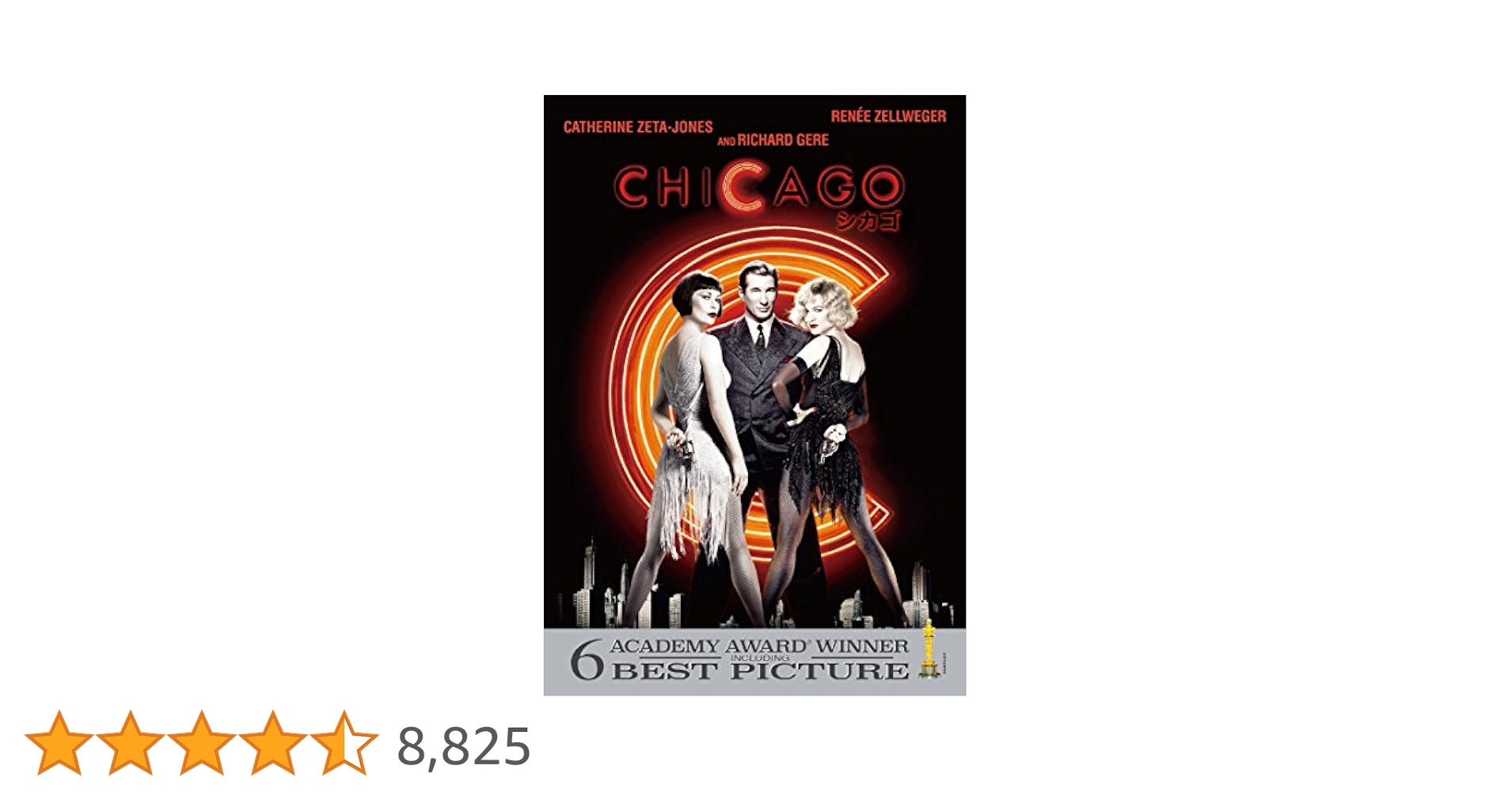Image resolution: width=1512 pixels, height=792 pixels.
Task: Click the CHICAGO neon title text
Action: pos(758,188)
